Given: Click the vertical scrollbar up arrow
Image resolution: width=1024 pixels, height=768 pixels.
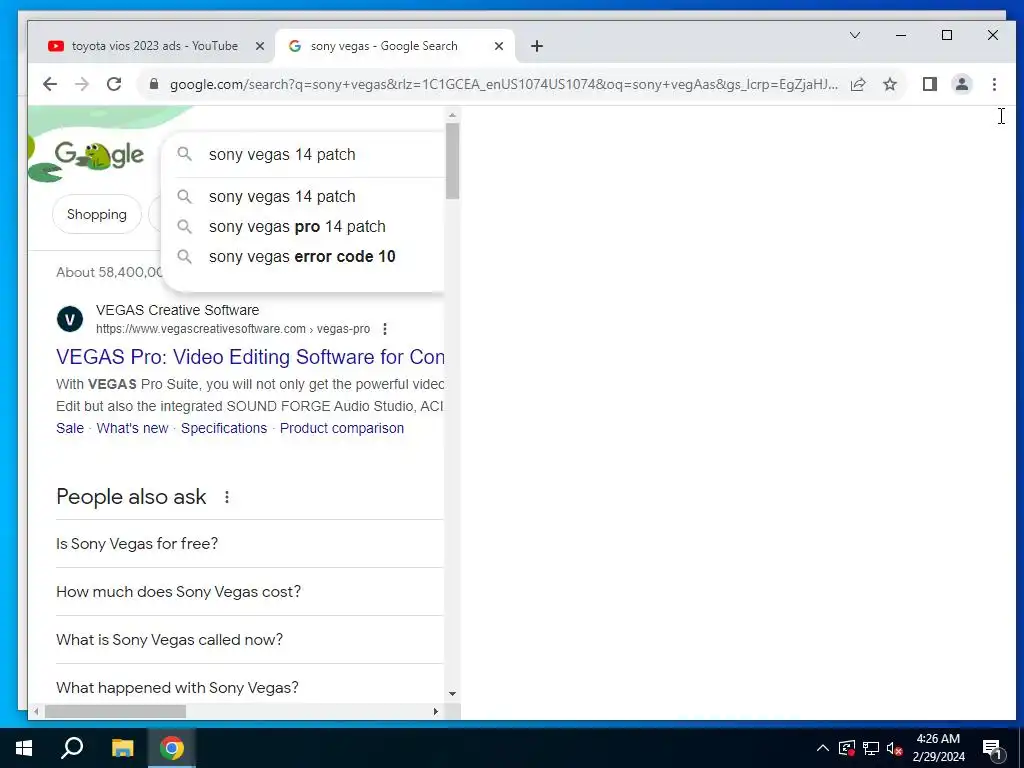Looking at the screenshot, I should coord(453,115).
